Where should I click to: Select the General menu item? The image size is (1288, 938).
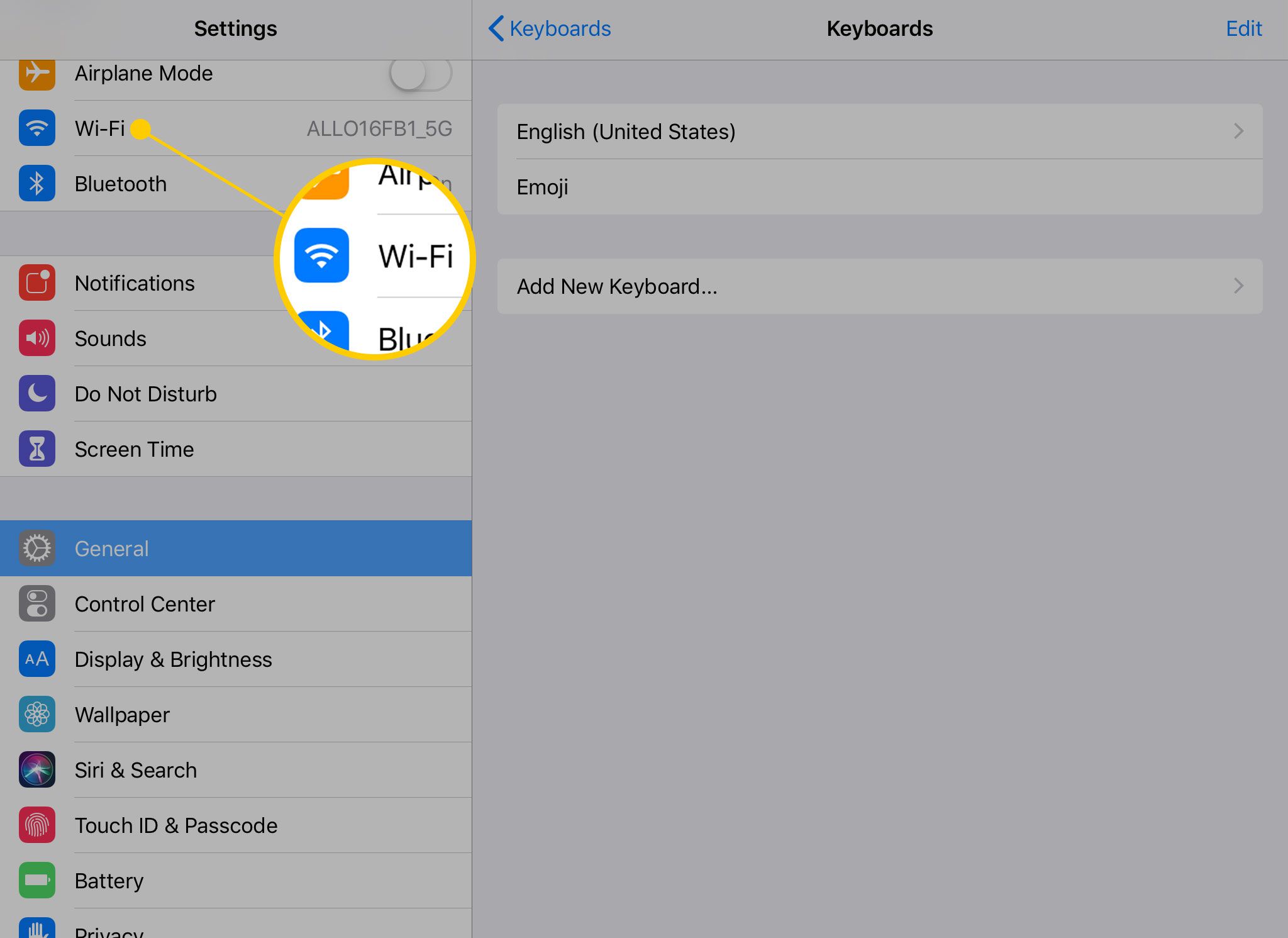236,548
